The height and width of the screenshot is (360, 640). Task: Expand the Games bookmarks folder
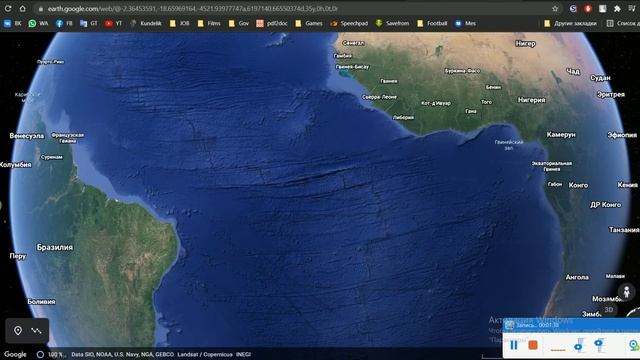tap(309, 24)
